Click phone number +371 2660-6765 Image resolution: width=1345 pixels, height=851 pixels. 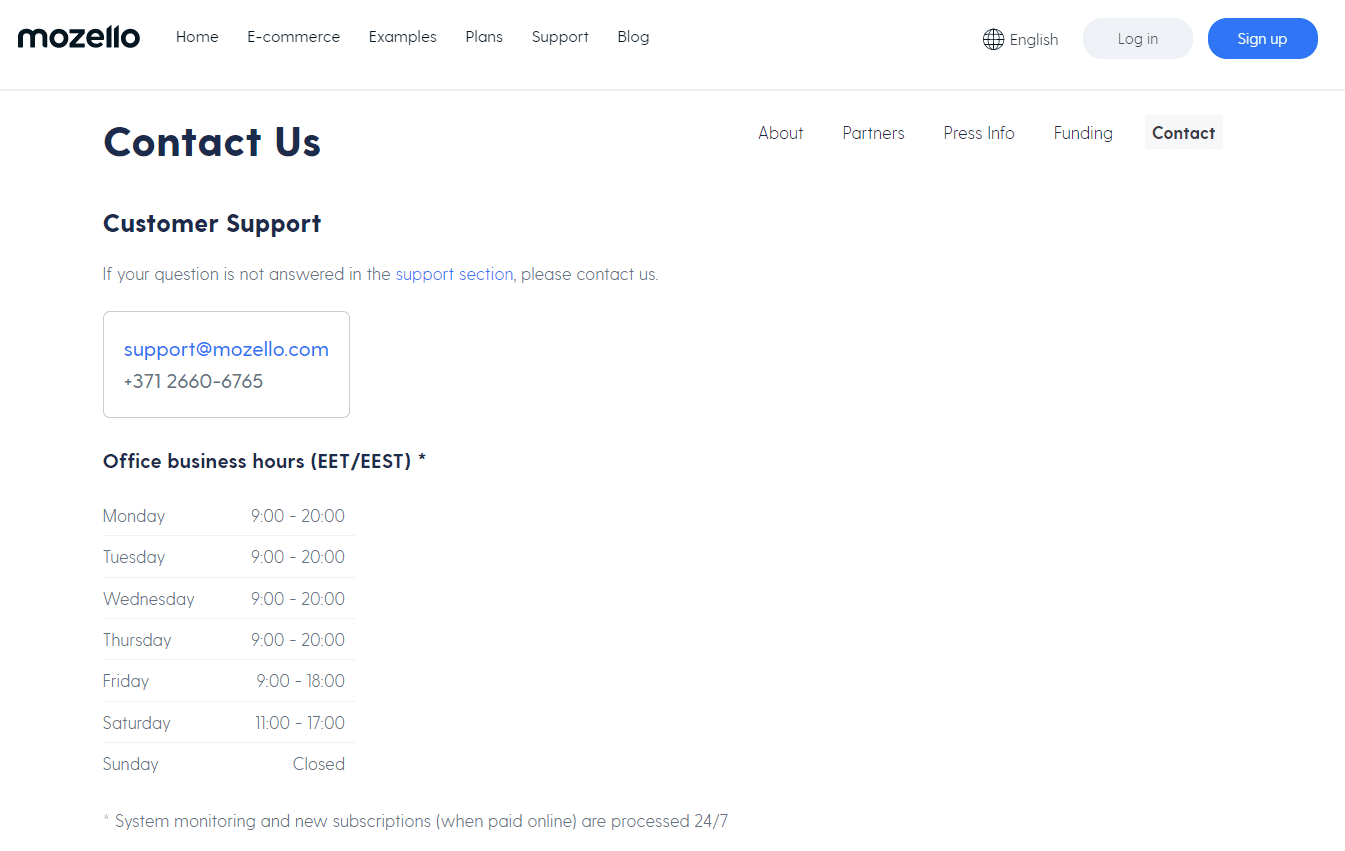[193, 381]
